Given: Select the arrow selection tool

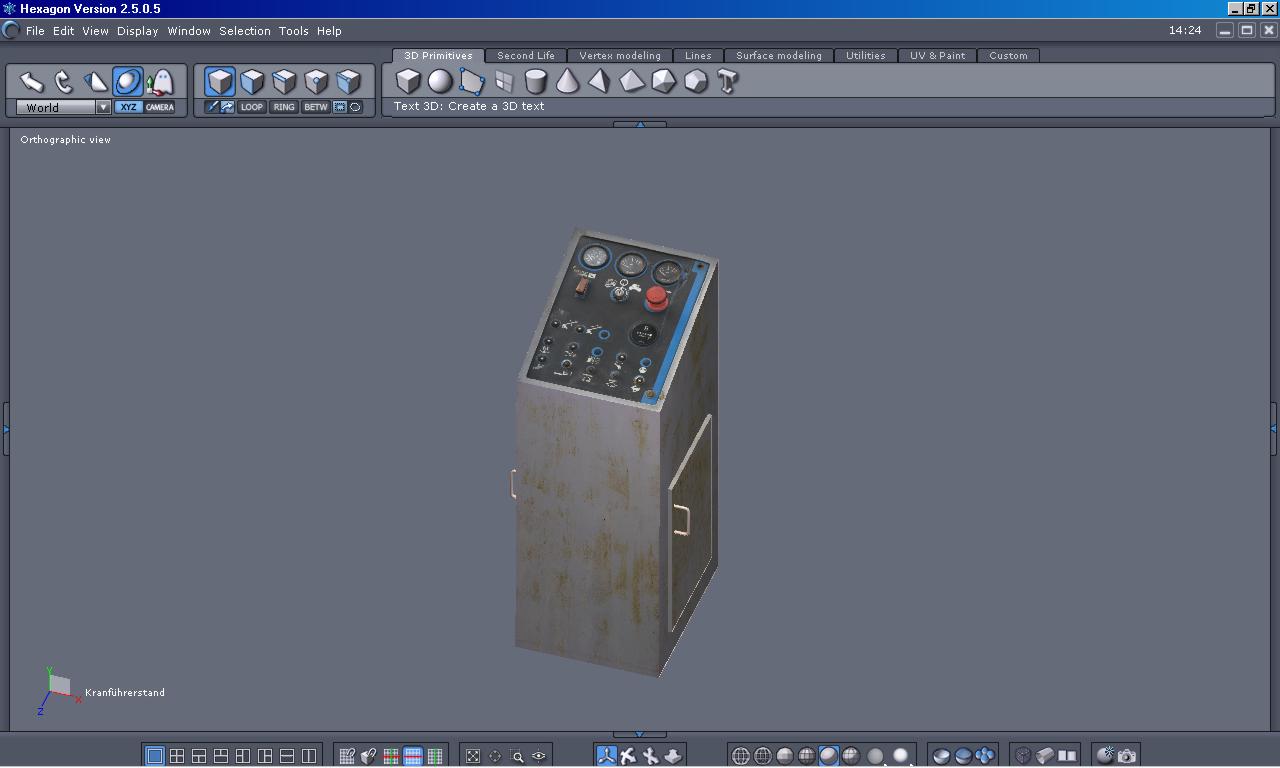Looking at the screenshot, I should pos(32,82).
